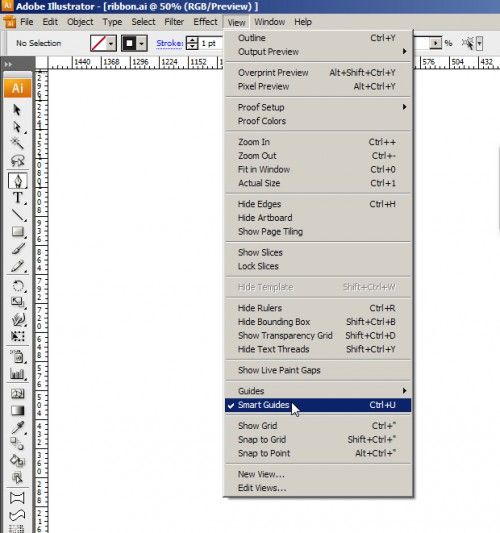
Task: Select the Magic Wand tool
Action: 17,143
